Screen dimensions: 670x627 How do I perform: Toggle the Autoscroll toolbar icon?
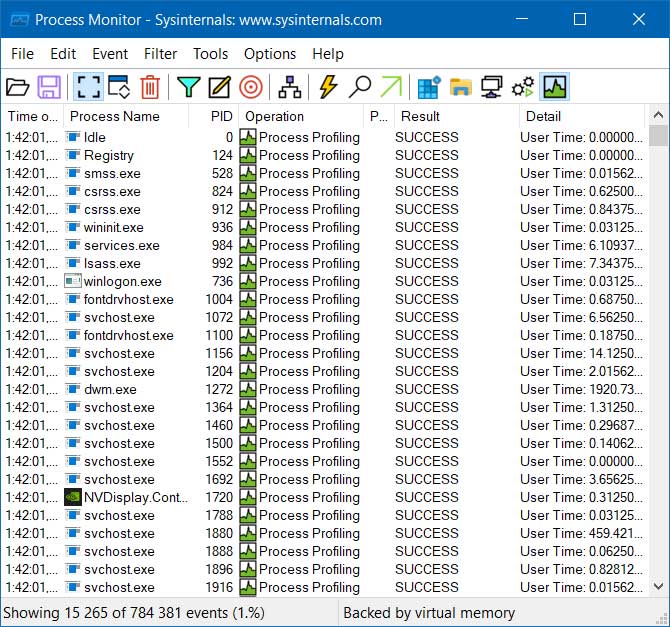pyautogui.click(x=119, y=87)
